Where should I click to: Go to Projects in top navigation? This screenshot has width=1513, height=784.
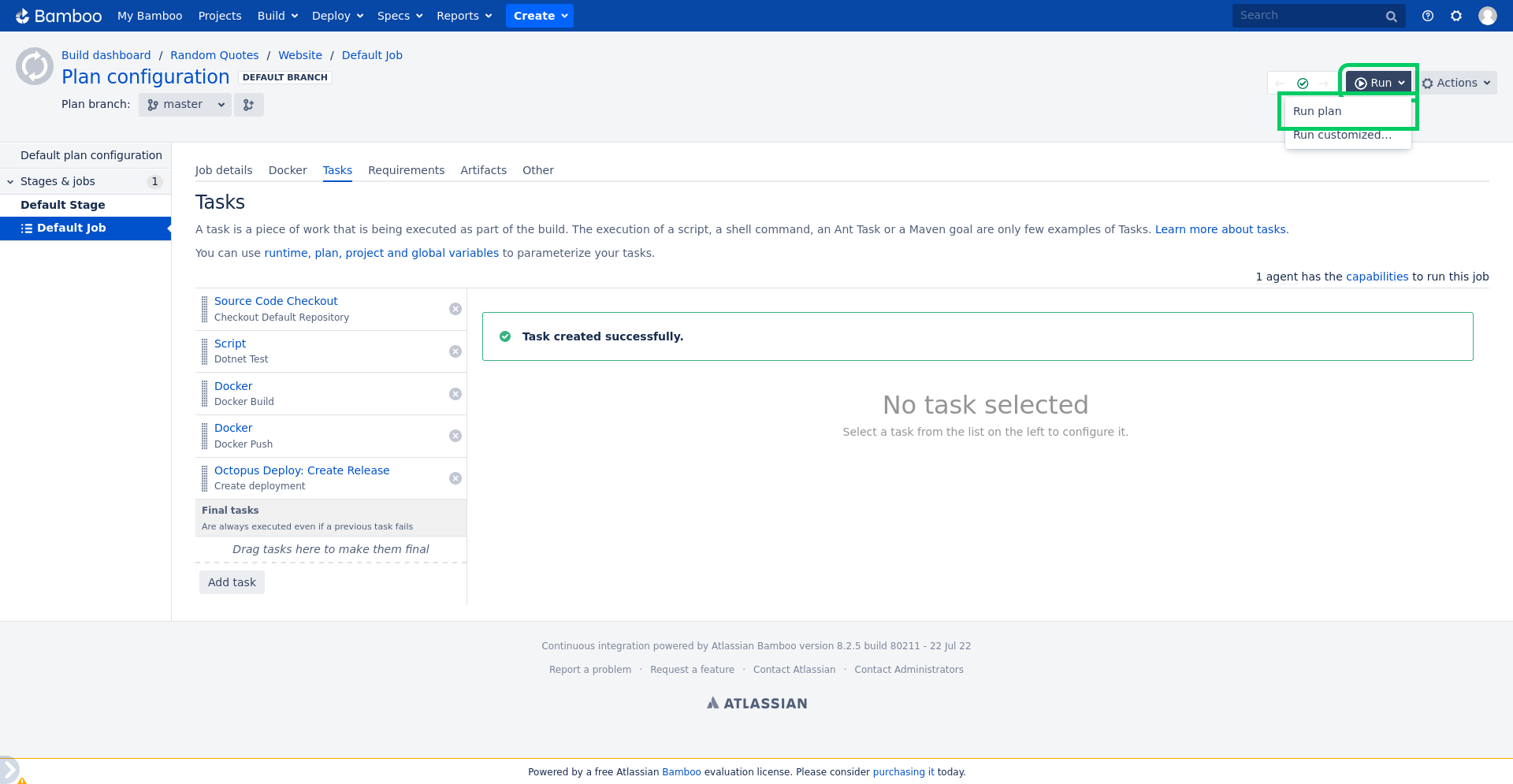point(220,16)
